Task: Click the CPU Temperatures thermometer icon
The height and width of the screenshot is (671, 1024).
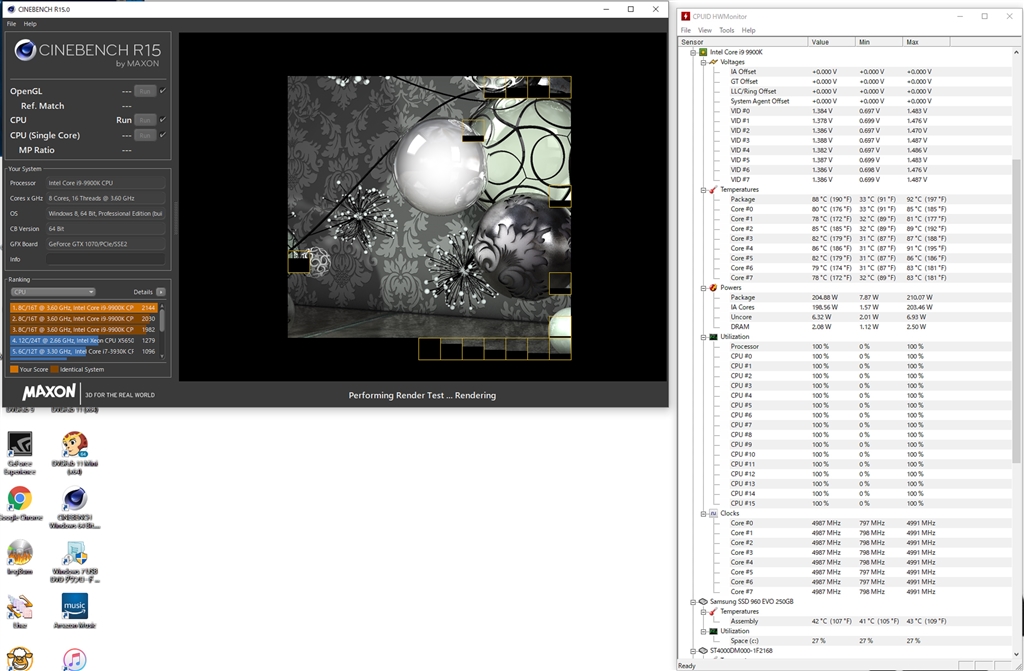Action: [713, 189]
